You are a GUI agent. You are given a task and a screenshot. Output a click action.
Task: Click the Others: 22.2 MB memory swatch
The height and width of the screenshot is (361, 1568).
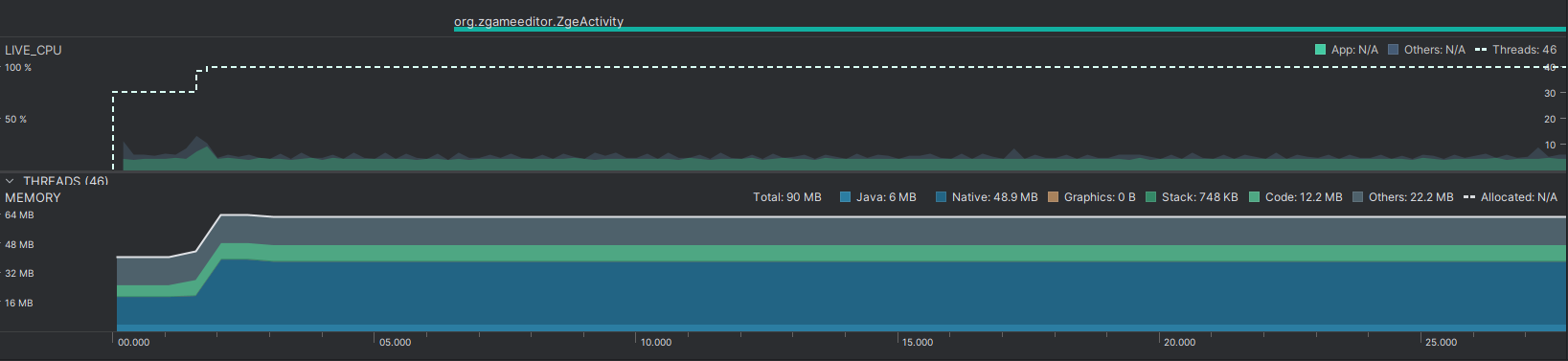tap(1358, 197)
